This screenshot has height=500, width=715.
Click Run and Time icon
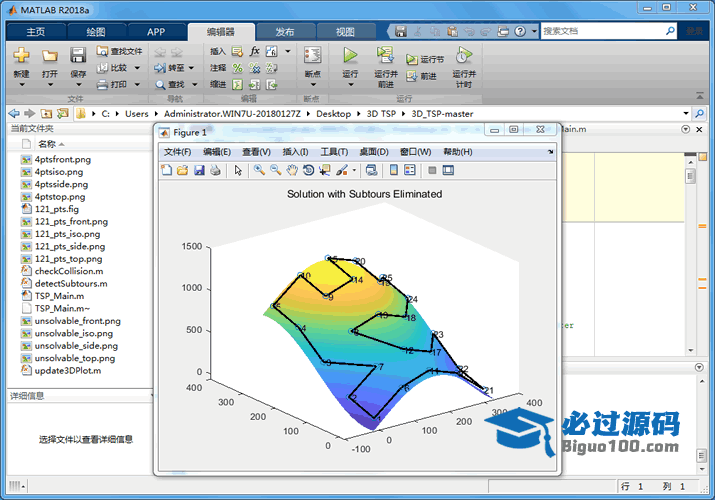point(464,55)
